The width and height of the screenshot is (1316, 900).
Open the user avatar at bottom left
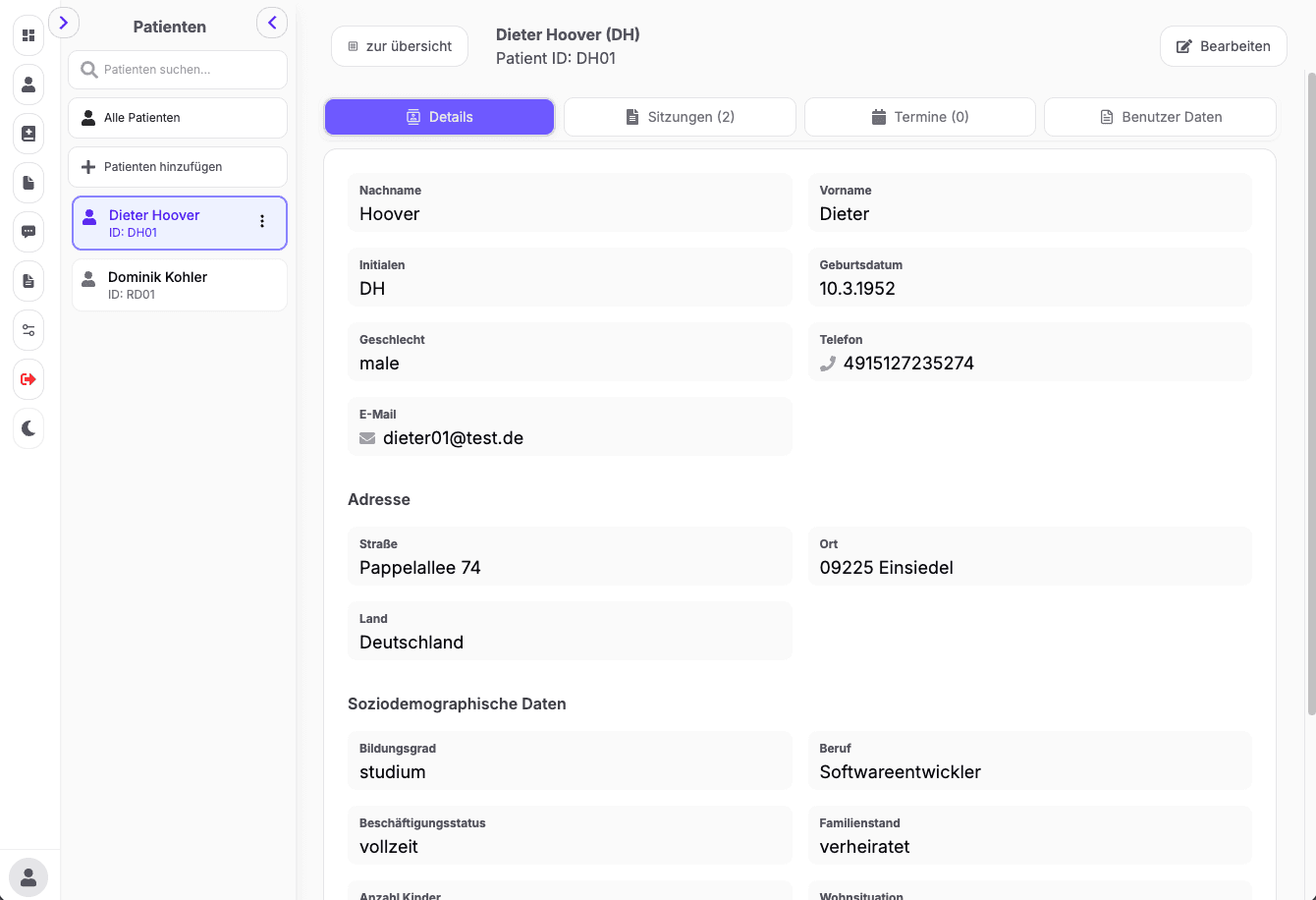(28, 876)
